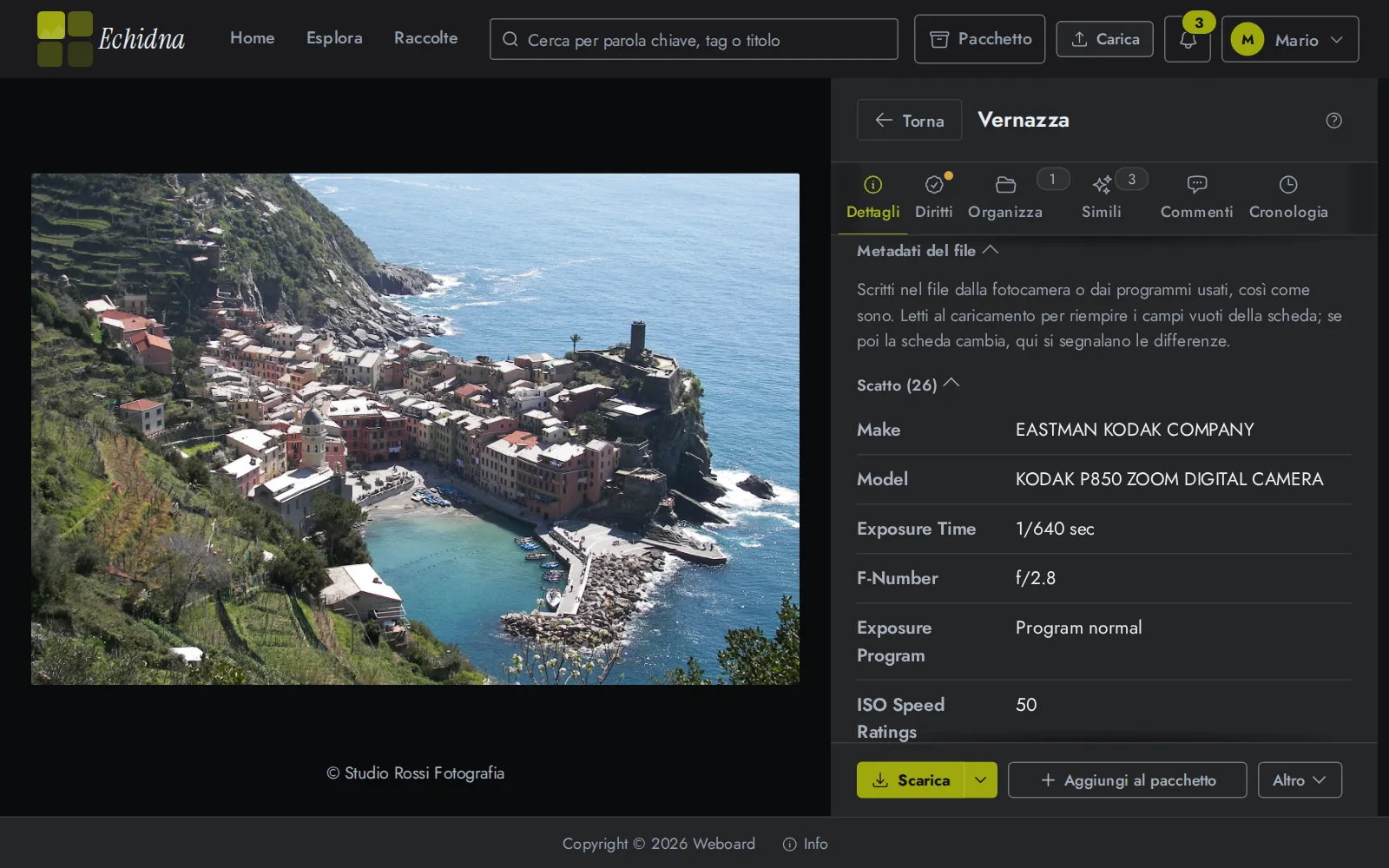Click the EASTMAN KODAK COMPANY value
Screen dimensions: 1389x868
point(1135,430)
